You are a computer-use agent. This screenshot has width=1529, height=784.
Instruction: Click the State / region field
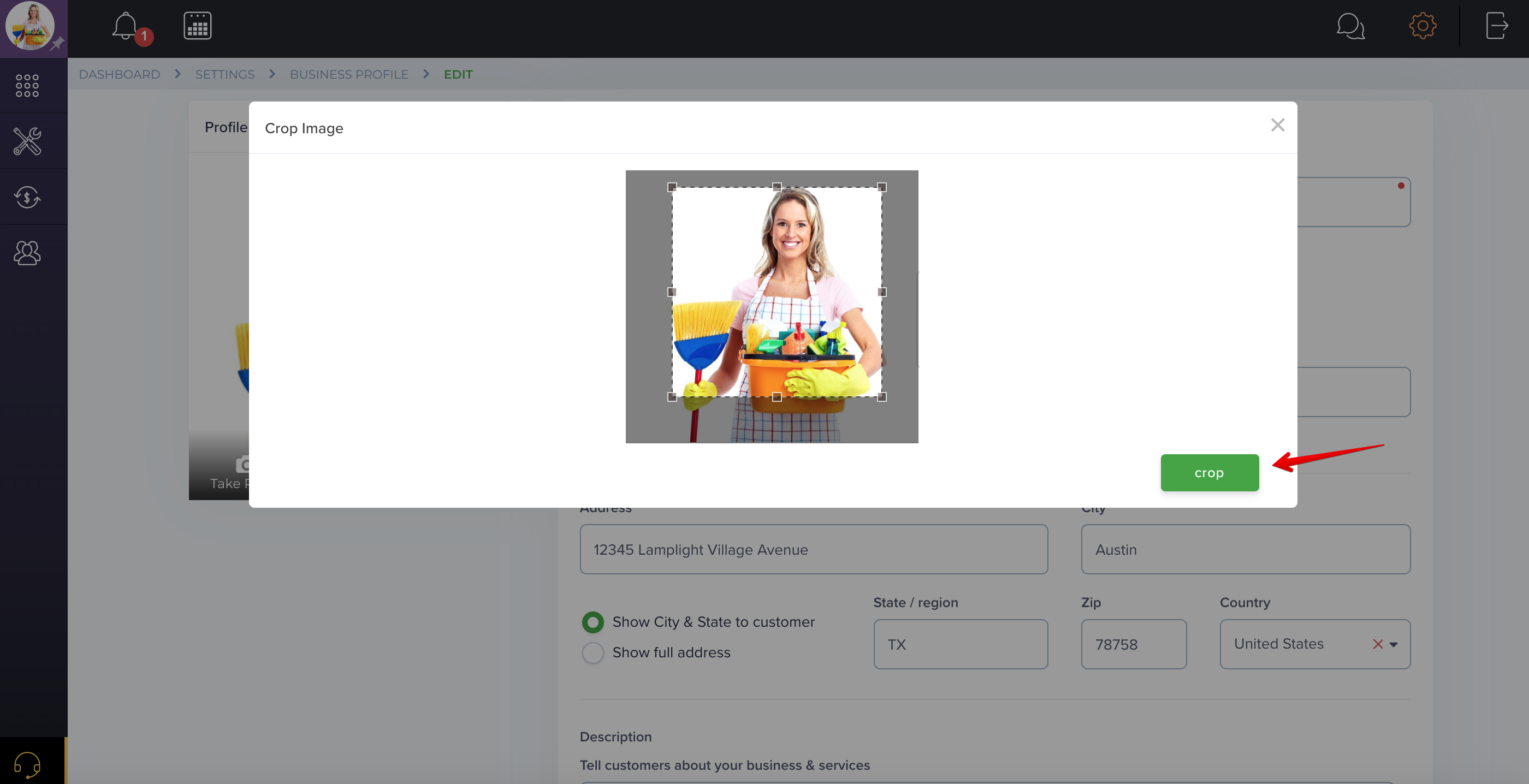point(960,644)
